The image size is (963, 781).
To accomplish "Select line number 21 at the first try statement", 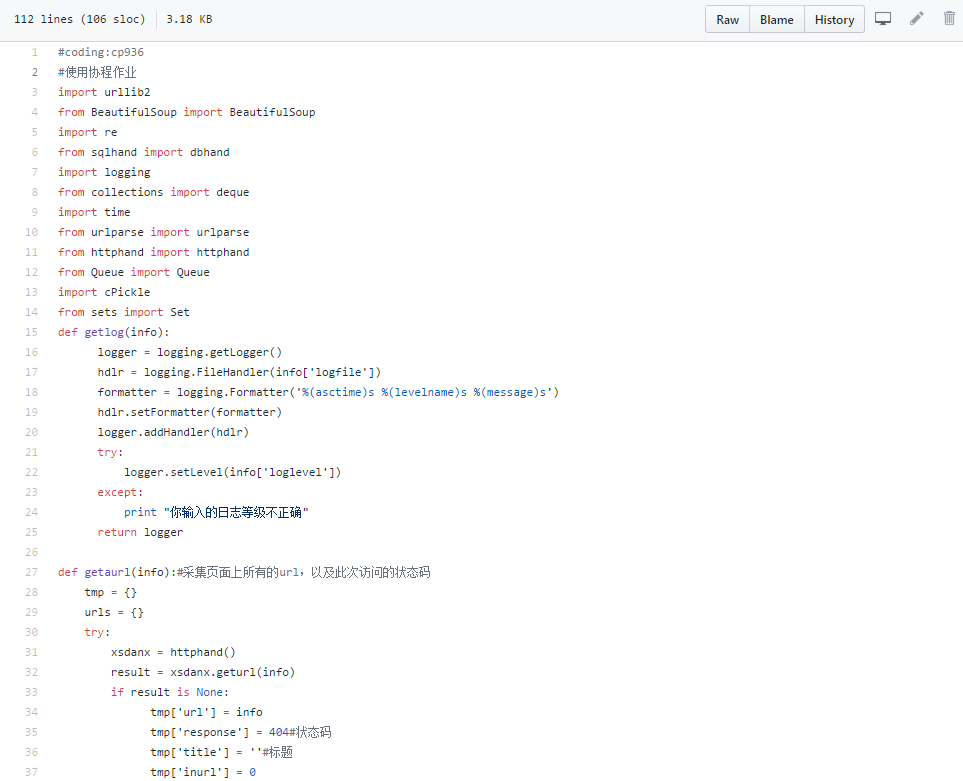I will pyautogui.click(x=32, y=452).
